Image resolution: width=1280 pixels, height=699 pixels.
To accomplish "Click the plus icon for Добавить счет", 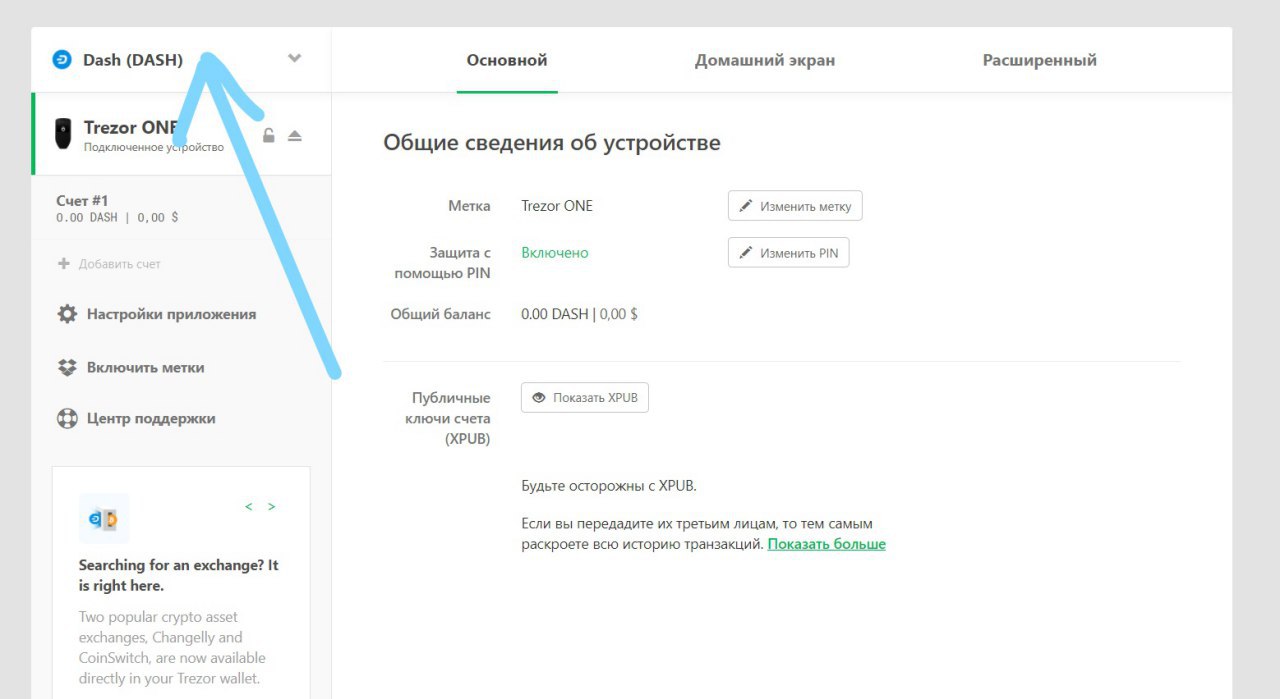I will 64,264.
